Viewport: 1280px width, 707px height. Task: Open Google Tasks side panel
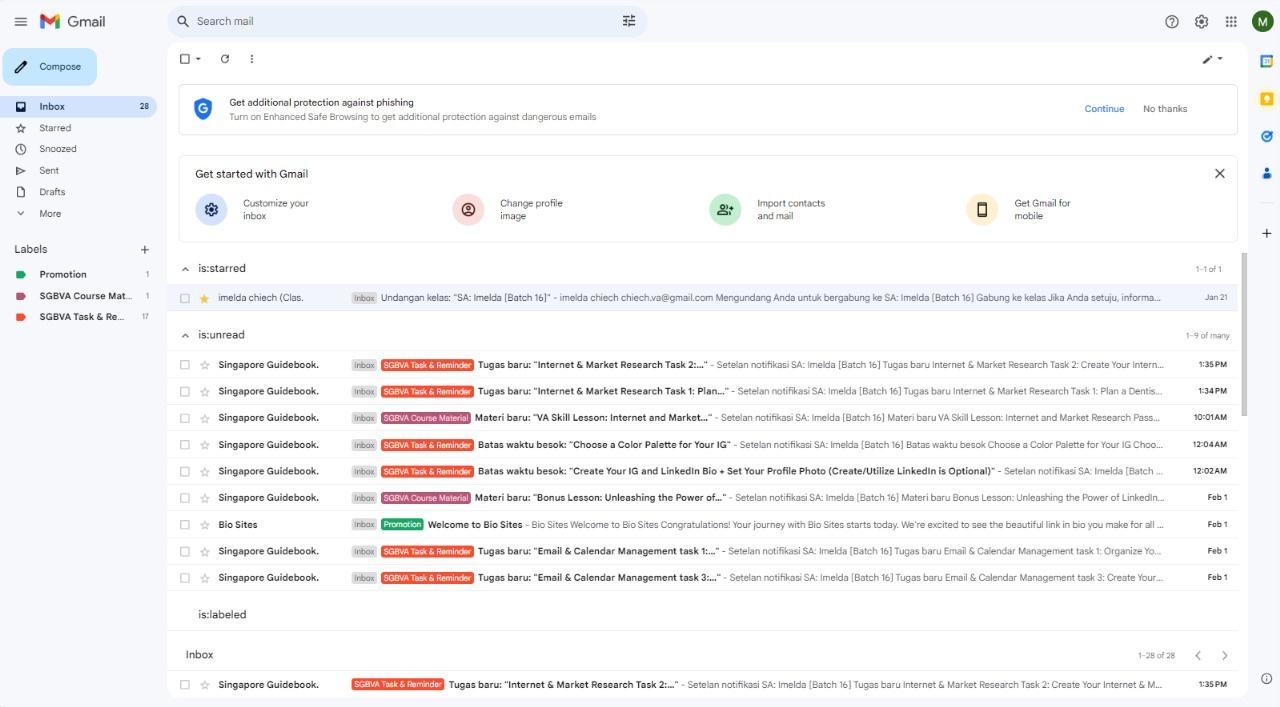[x=1266, y=136]
